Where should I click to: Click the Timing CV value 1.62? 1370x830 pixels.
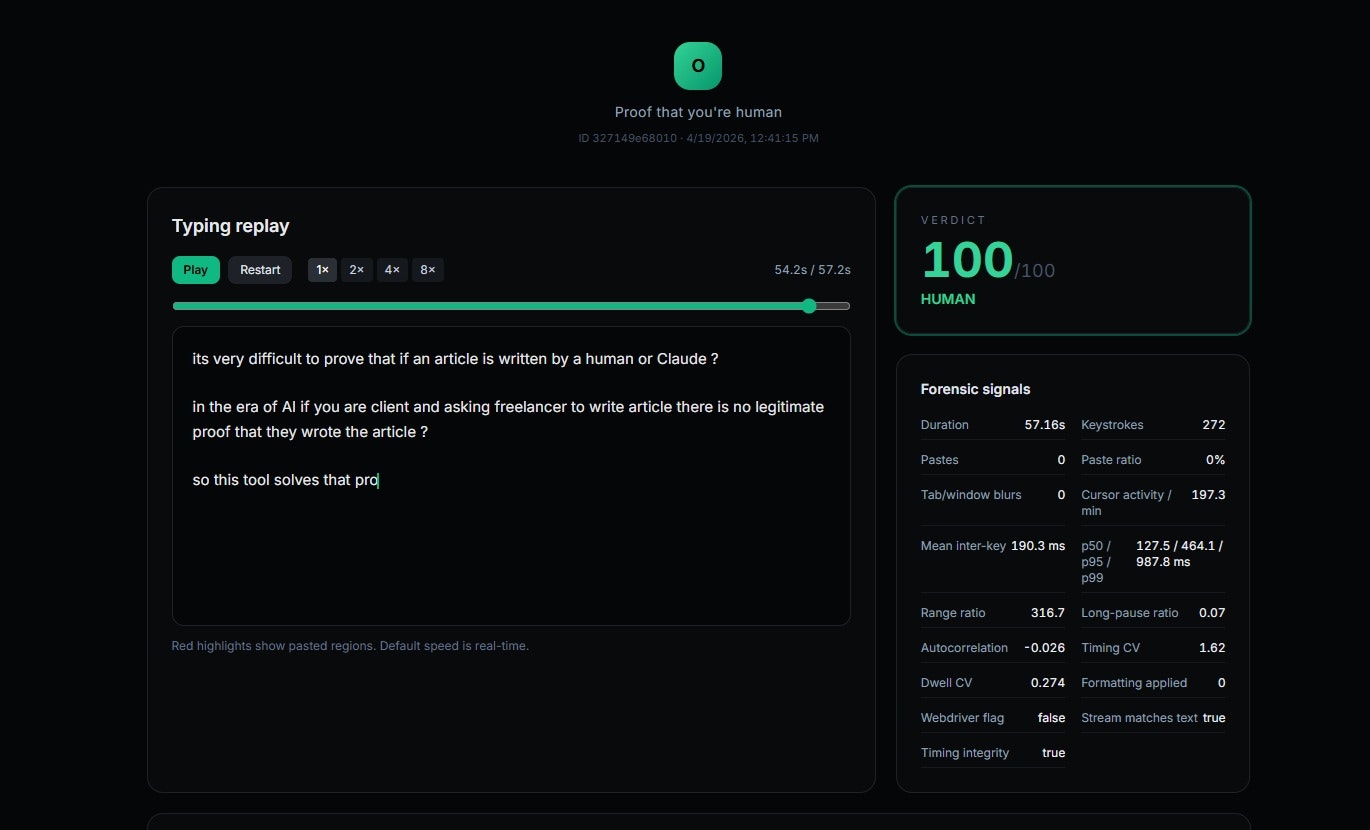pos(1212,648)
